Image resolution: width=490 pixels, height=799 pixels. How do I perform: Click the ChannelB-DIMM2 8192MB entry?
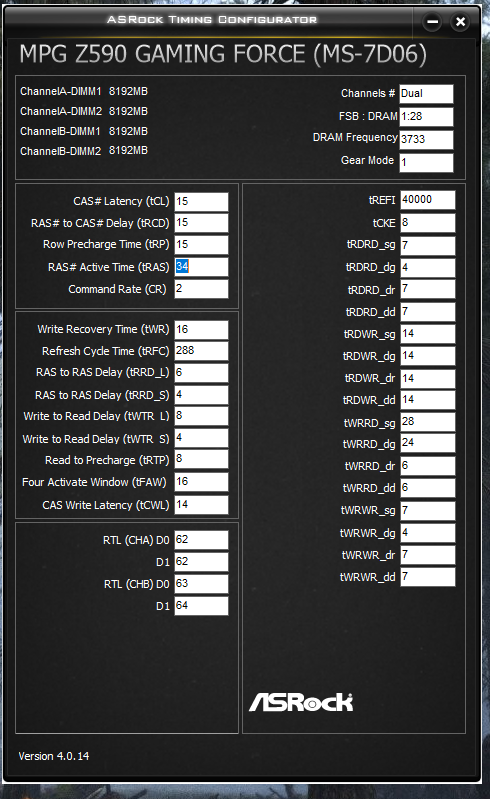click(84, 151)
